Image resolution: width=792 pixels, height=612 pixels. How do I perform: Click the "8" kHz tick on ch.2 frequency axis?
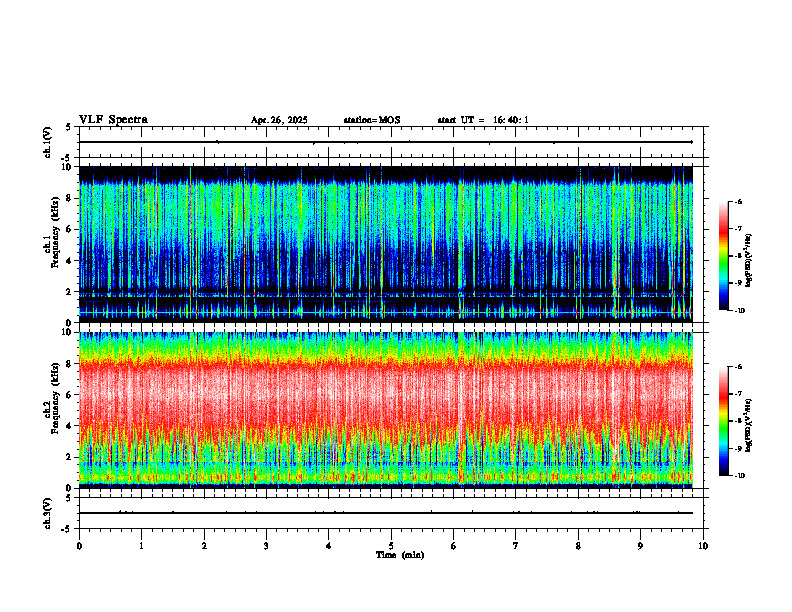pos(70,364)
